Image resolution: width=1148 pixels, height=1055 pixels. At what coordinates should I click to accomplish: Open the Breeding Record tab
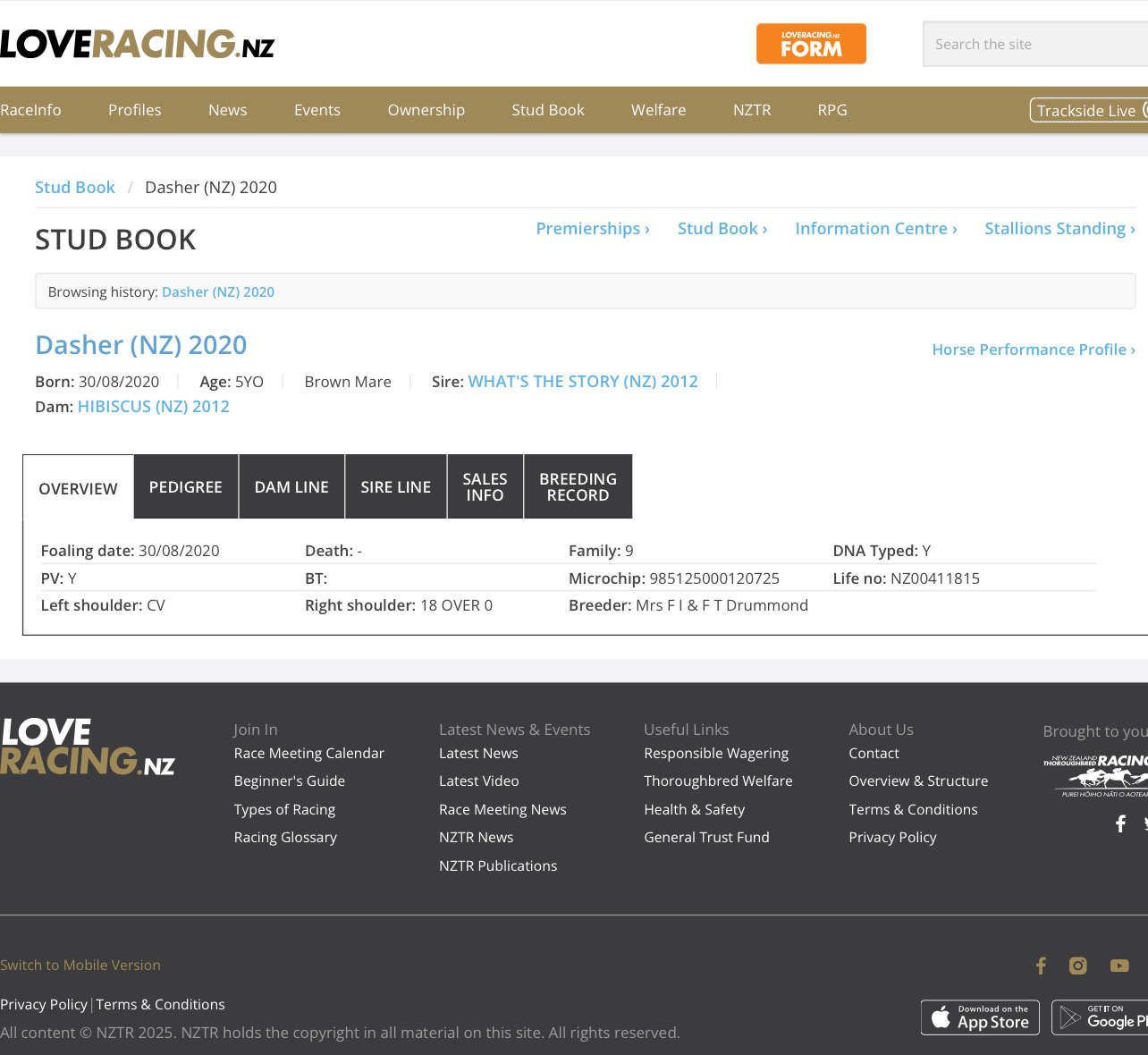[x=578, y=487]
